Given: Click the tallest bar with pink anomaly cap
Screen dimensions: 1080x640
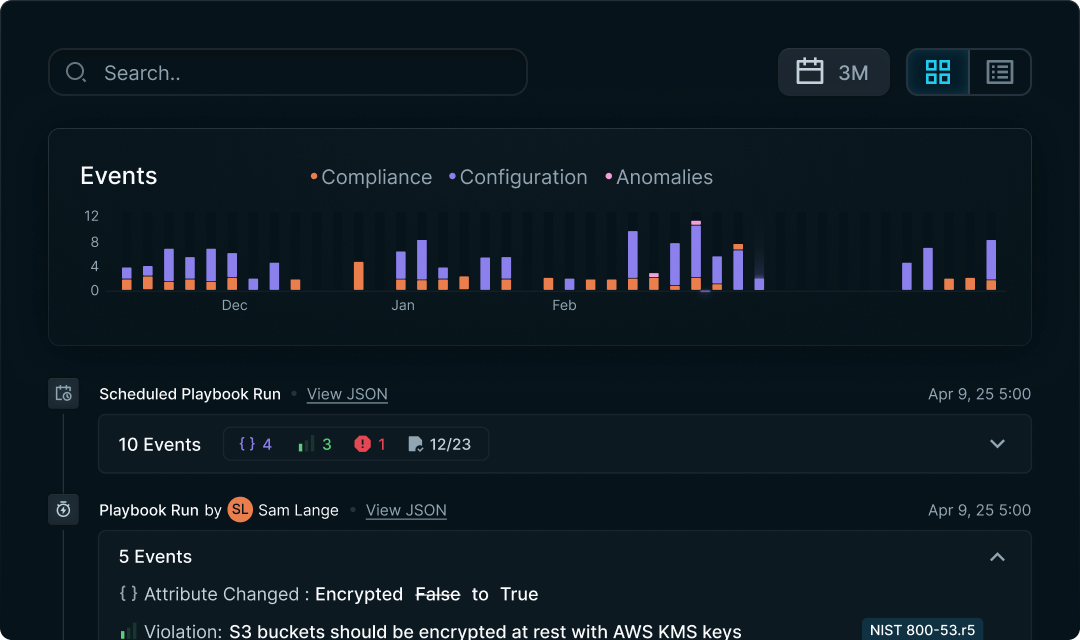Looking at the screenshot, I should coord(696,256).
